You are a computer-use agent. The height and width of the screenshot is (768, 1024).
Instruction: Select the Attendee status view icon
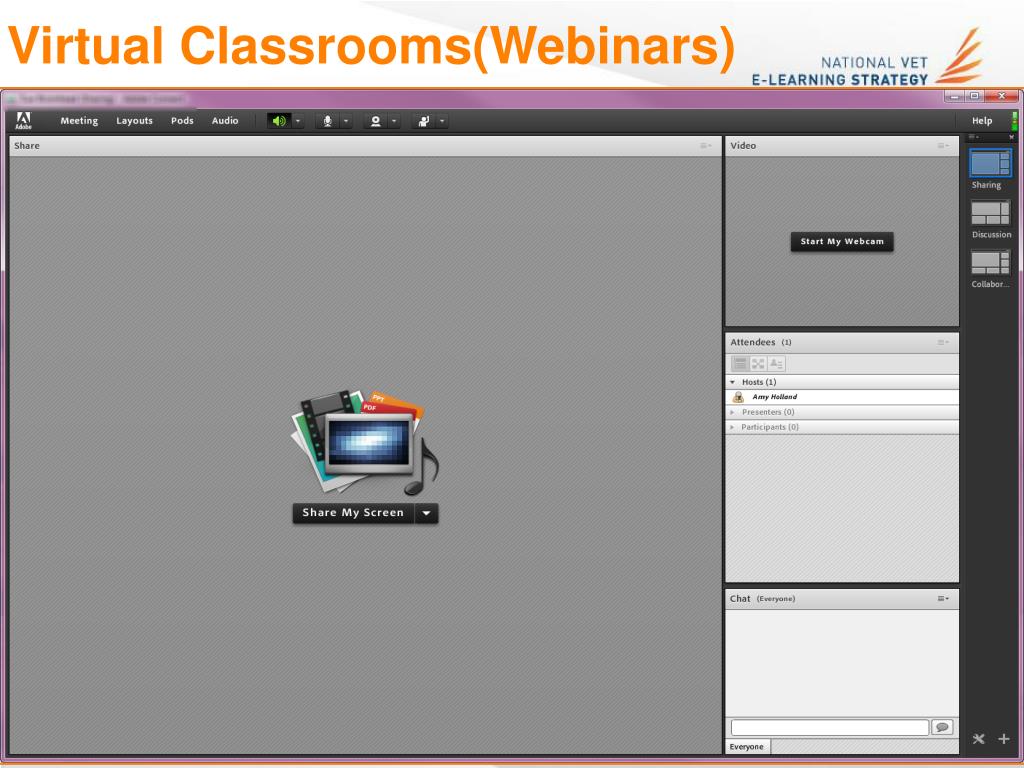click(x=776, y=364)
